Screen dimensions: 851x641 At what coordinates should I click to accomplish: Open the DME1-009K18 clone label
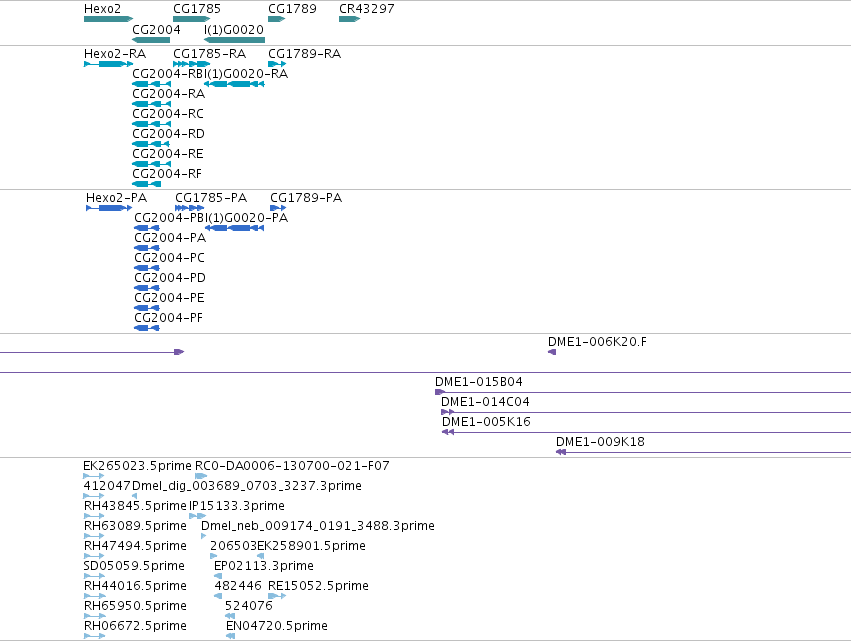coord(601,442)
